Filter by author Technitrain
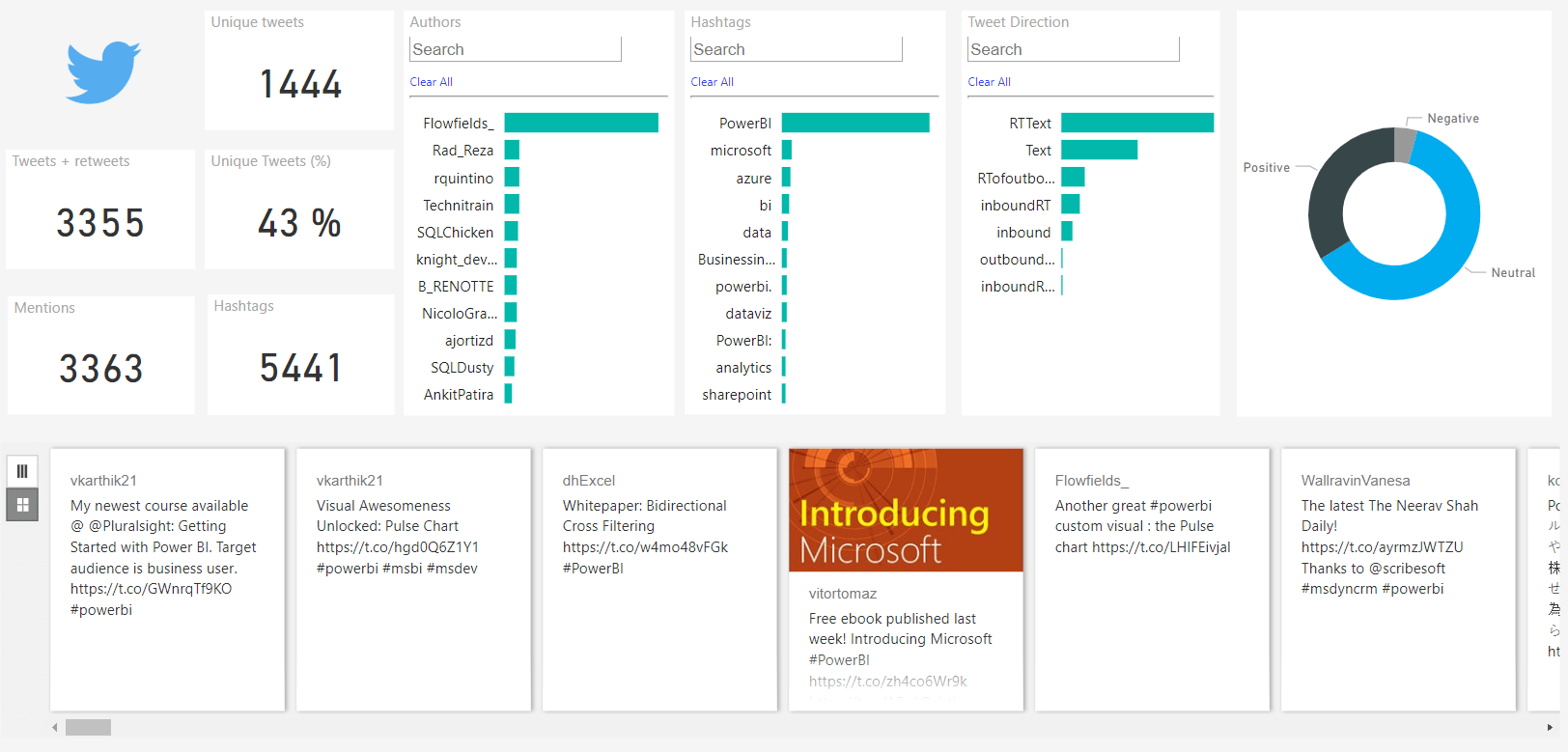The image size is (1568, 752). (459, 206)
